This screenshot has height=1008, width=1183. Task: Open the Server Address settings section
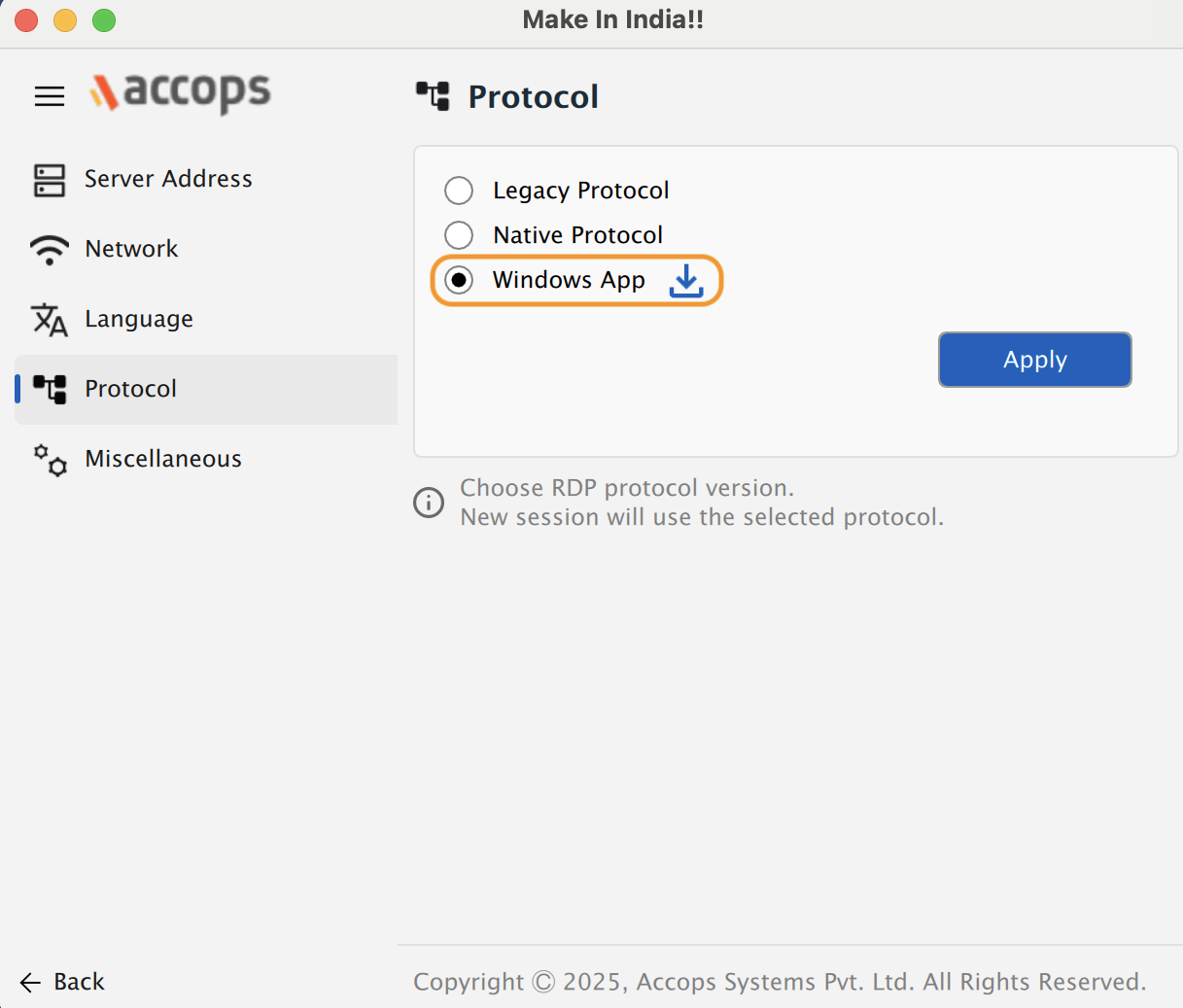tap(168, 179)
